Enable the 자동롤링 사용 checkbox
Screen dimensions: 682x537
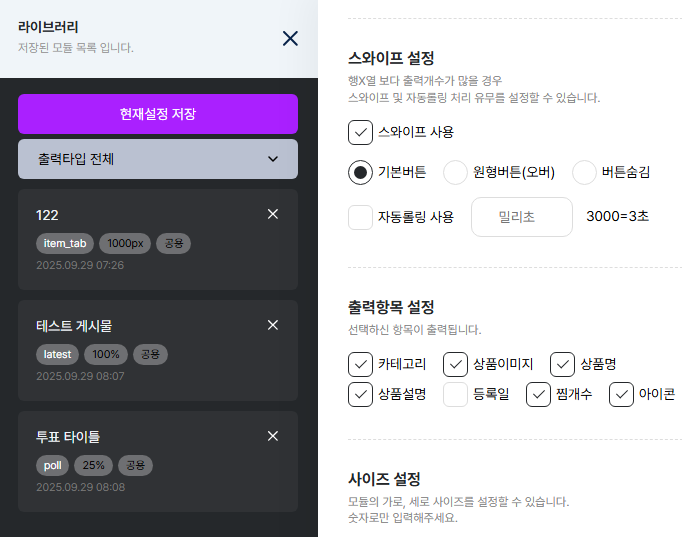361,217
